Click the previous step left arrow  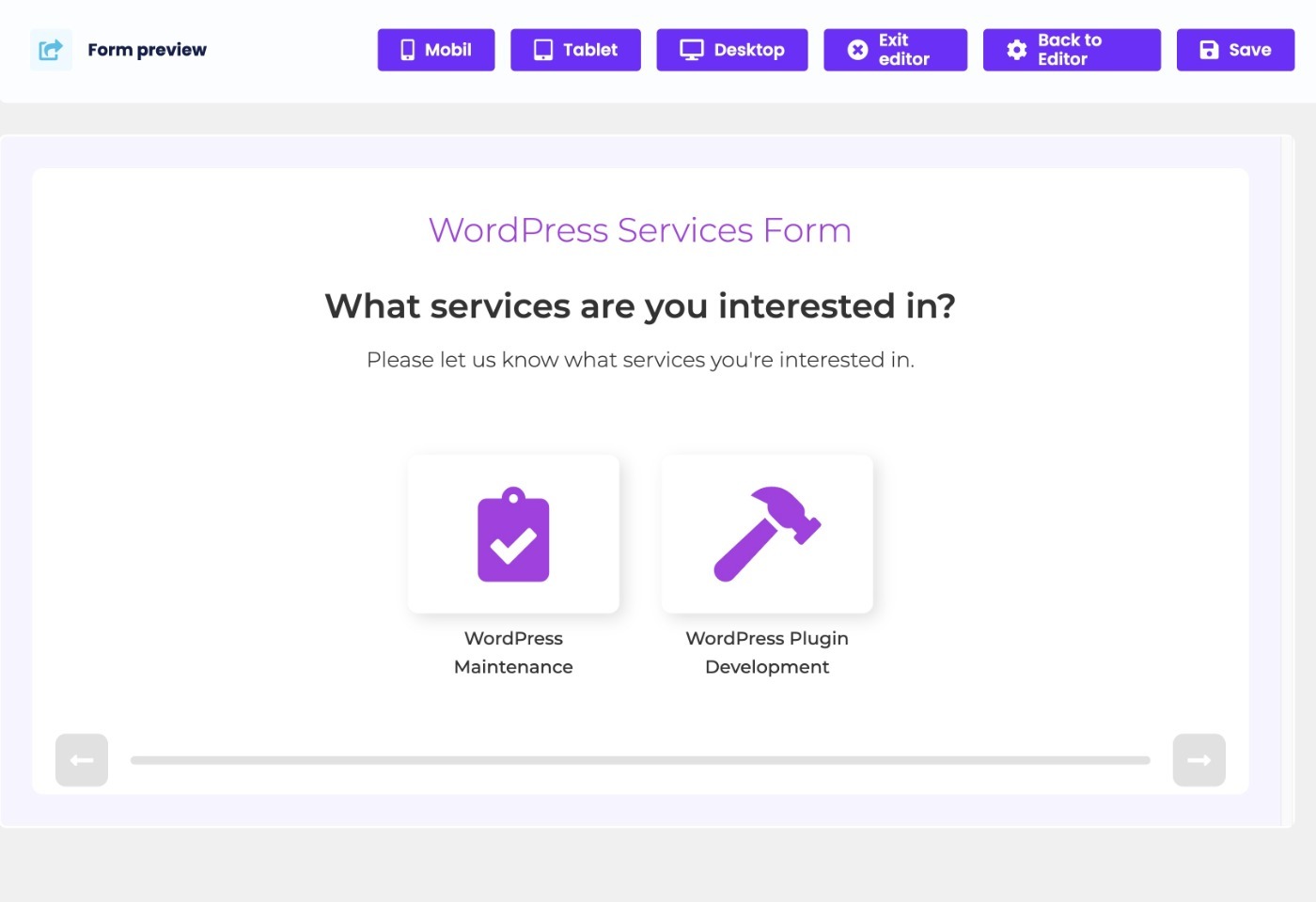[82, 760]
